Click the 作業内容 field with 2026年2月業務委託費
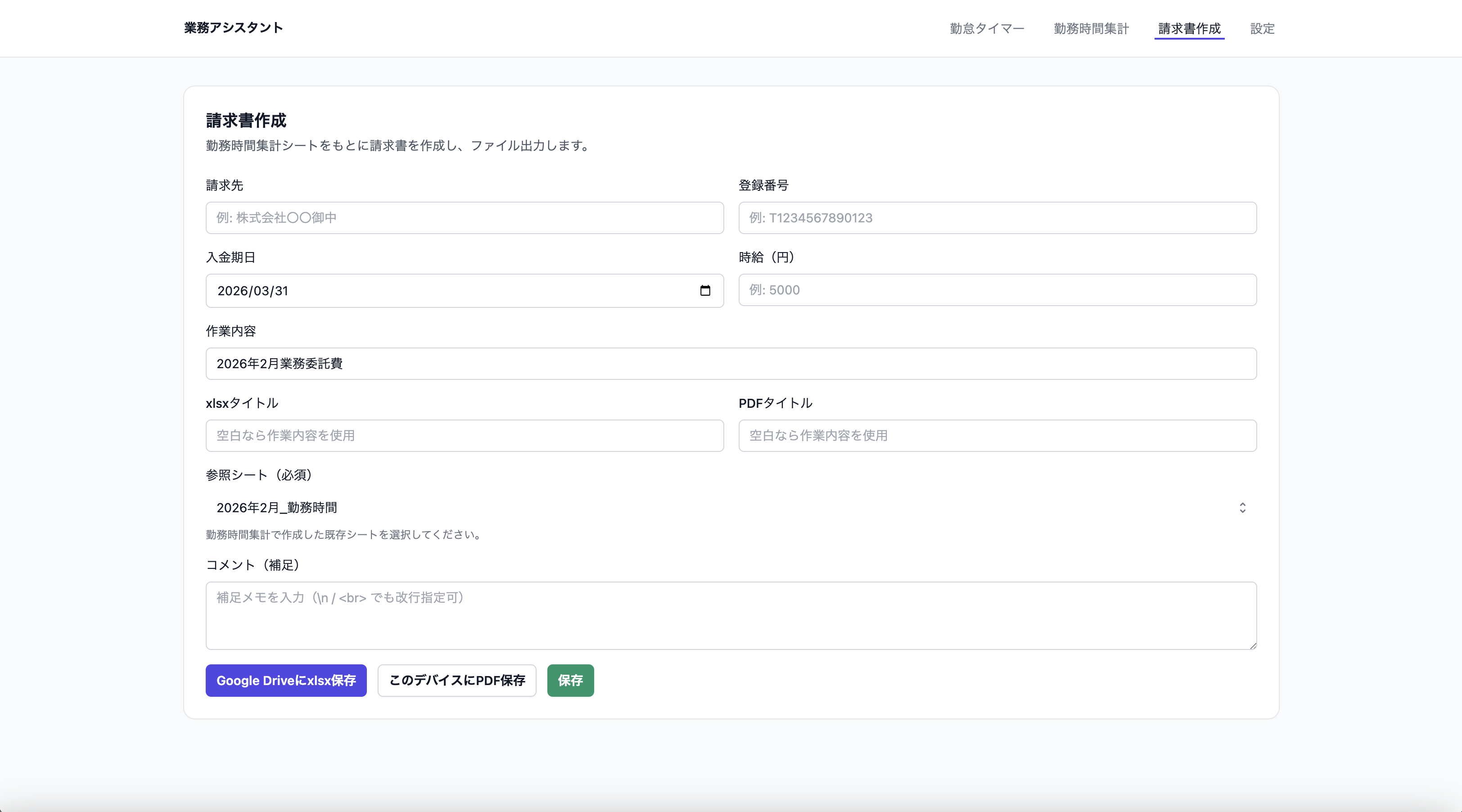 [731, 364]
